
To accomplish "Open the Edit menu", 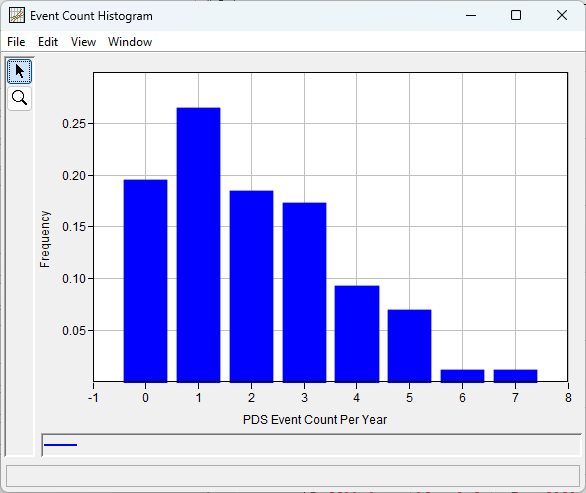I will [48, 42].
